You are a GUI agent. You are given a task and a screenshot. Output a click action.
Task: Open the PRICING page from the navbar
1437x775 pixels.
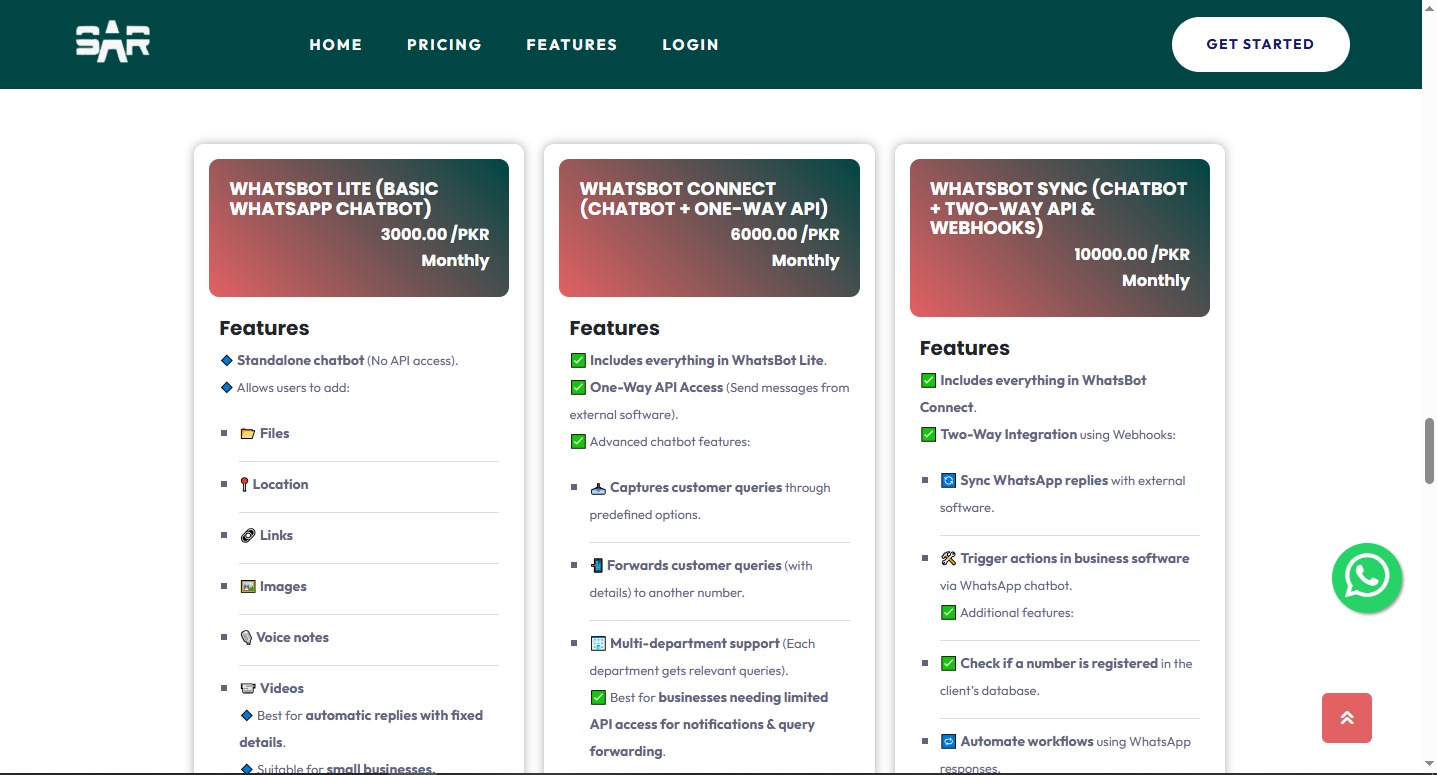(444, 44)
